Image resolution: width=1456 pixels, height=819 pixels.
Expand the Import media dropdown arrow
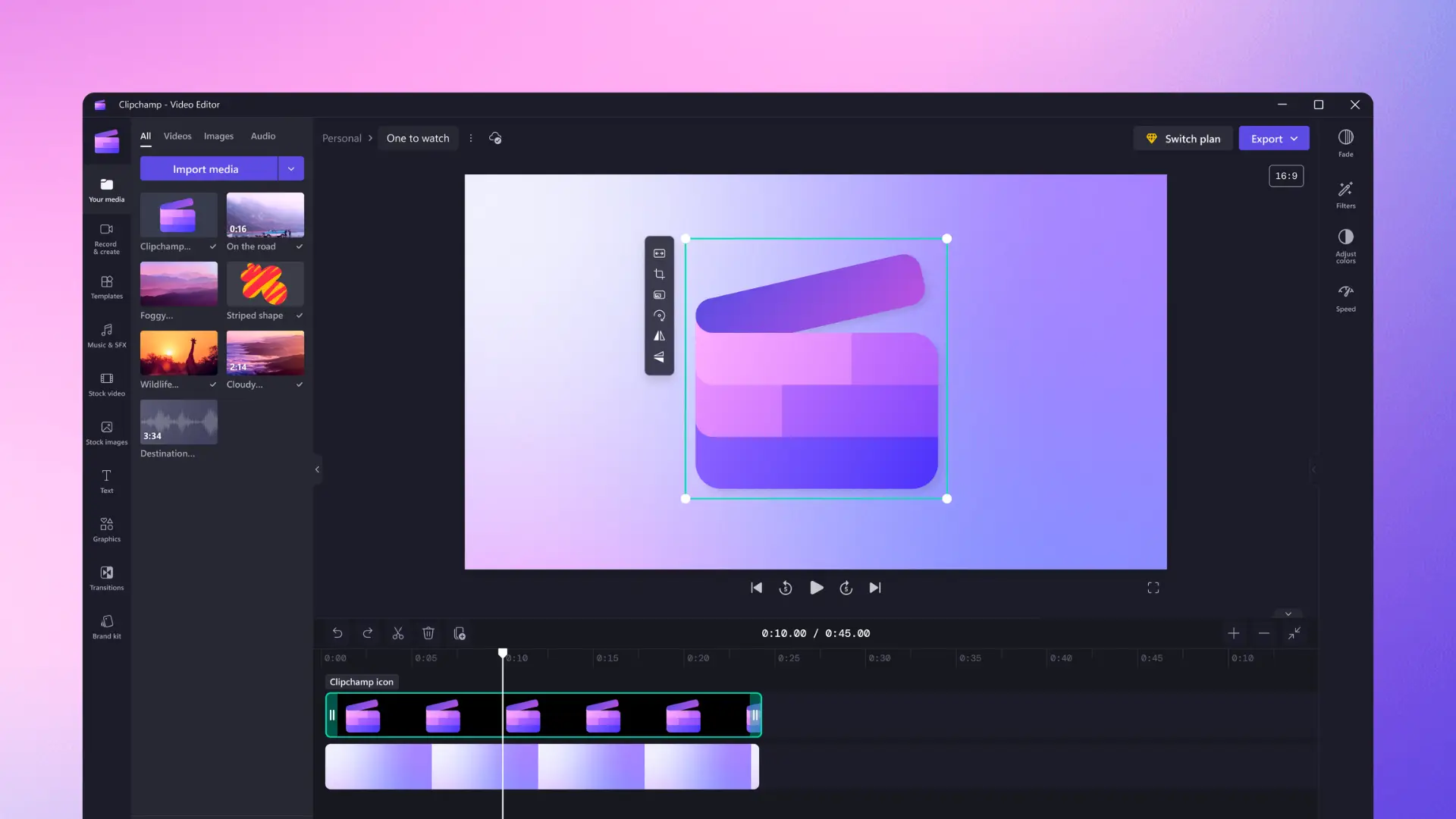click(x=290, y=168)
